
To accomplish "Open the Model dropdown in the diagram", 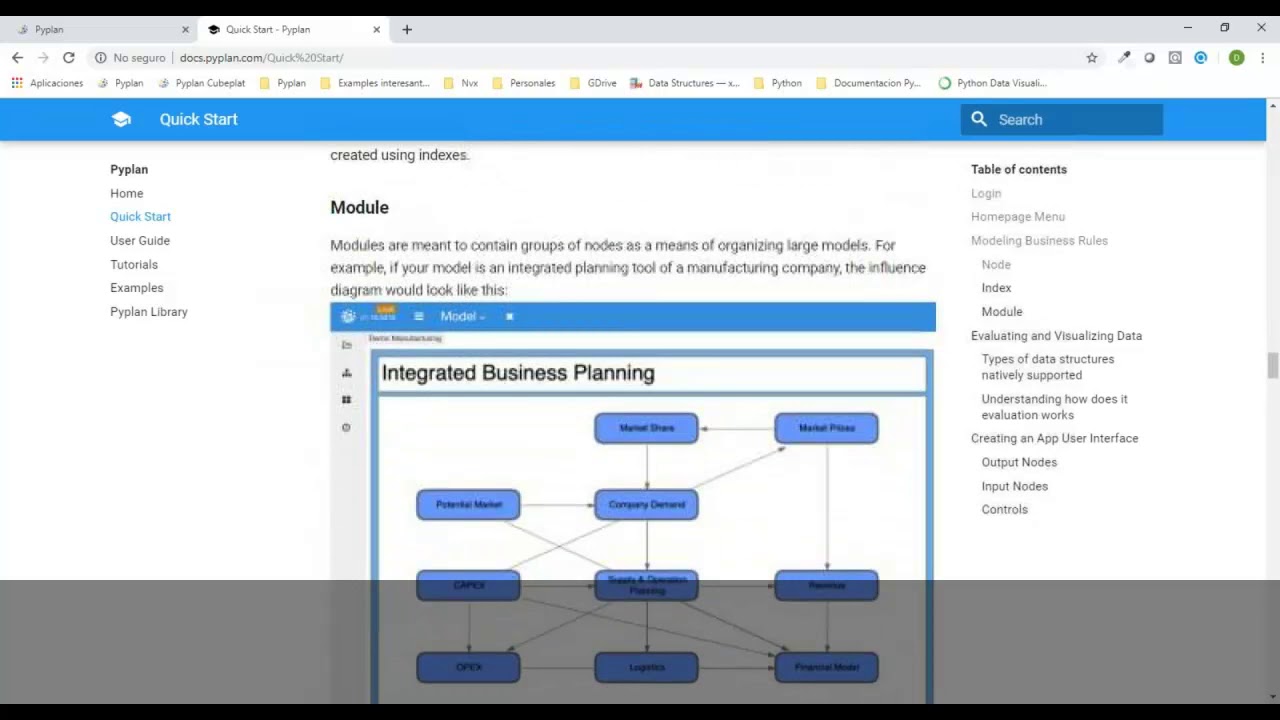I will pos(462,316).
